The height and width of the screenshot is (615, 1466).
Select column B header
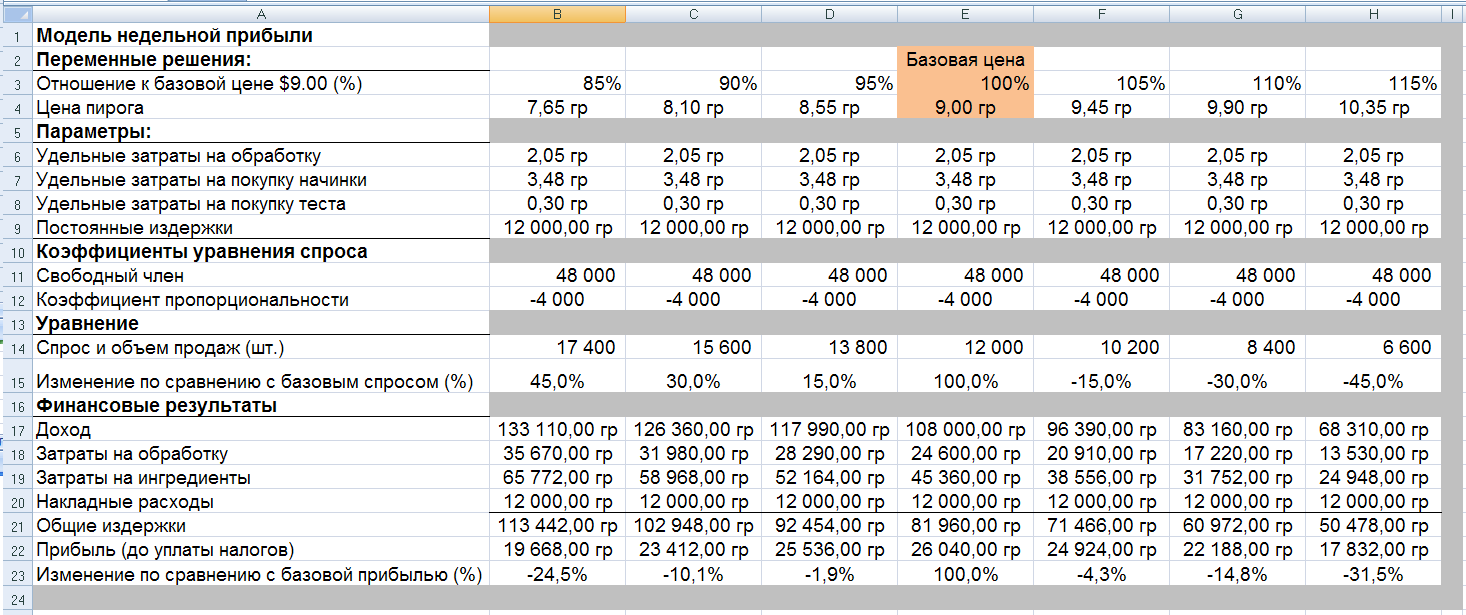pos(557,13)
